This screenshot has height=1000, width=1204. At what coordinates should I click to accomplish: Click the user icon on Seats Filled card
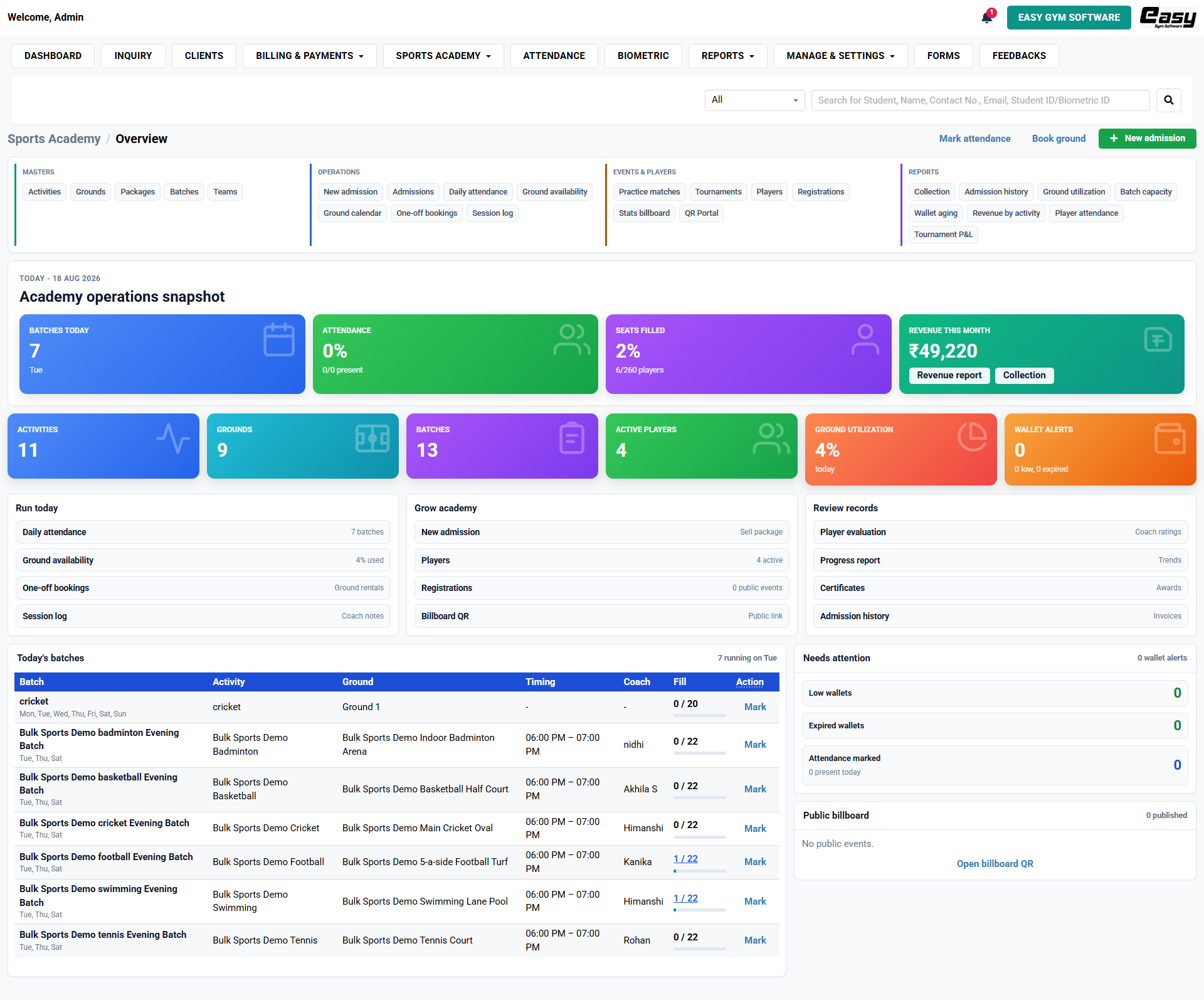pos(865,339)
